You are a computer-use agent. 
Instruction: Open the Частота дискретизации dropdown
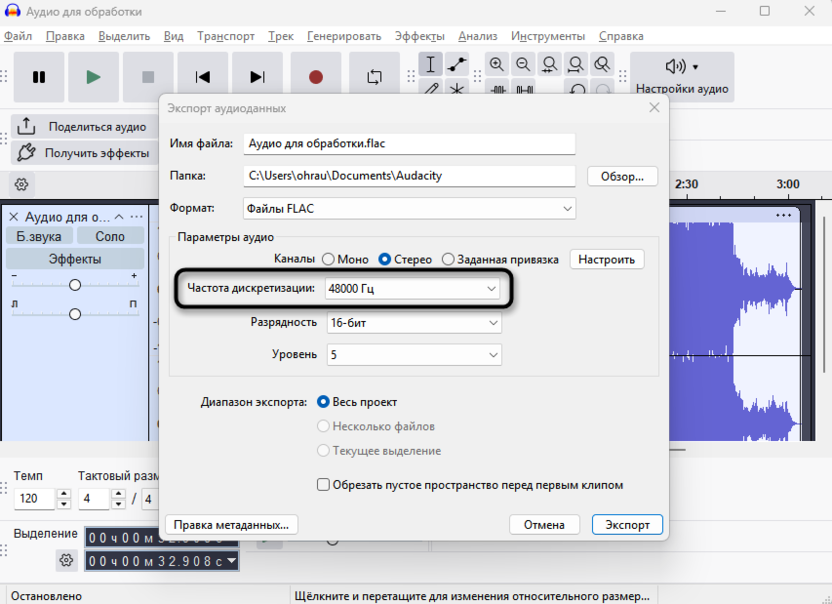click(412, 289)
